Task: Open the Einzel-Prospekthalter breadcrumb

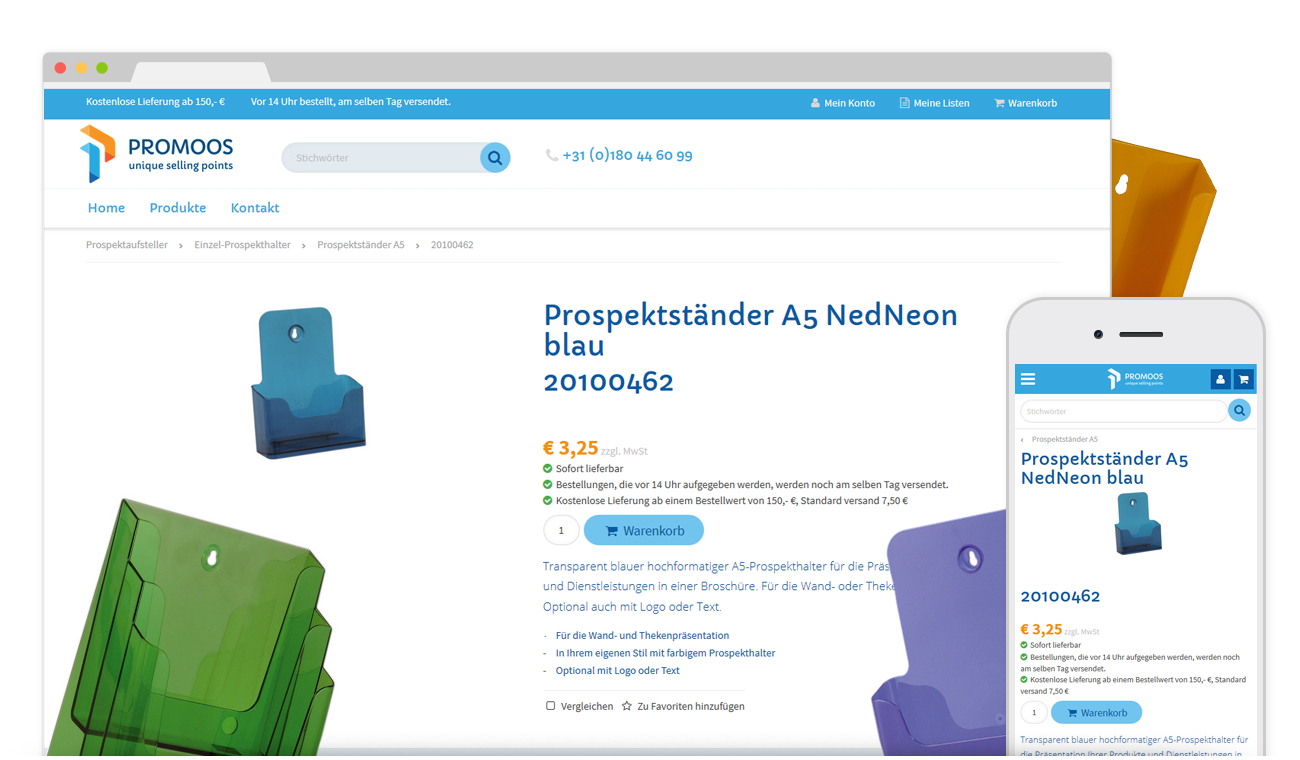Action: point(242,245)
